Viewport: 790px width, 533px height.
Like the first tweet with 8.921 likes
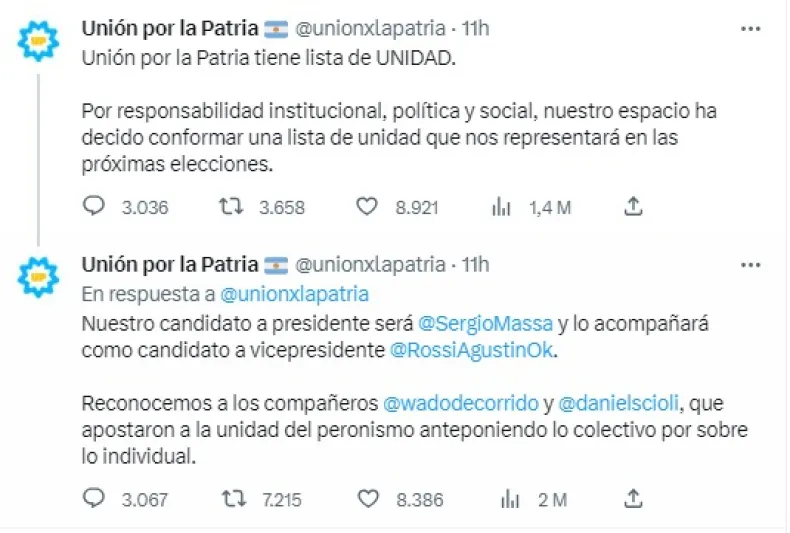(367, 208)
